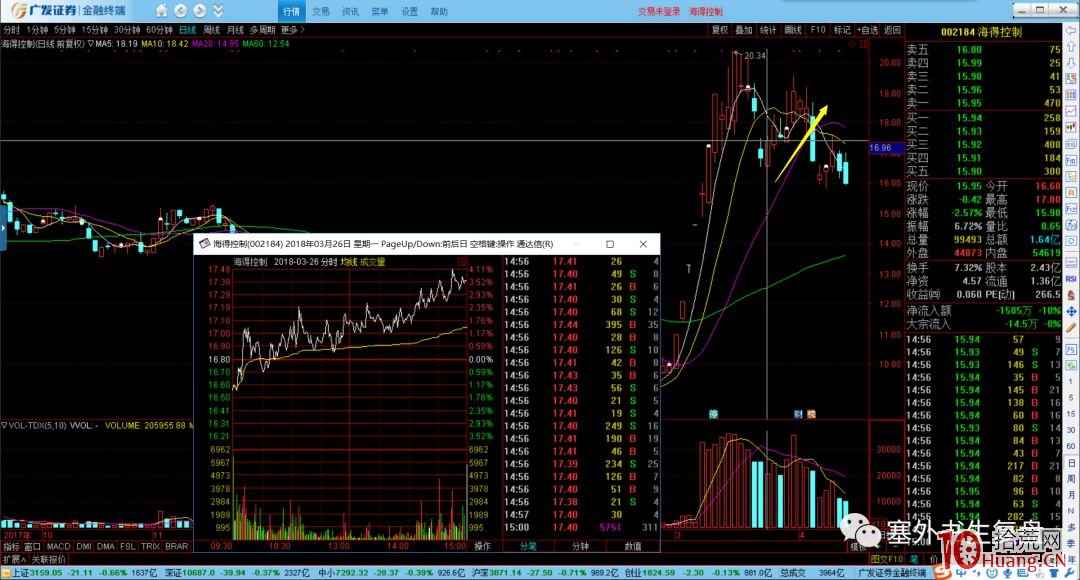
Task: Click the 统计 statistics button
Action: coord(768,30)
